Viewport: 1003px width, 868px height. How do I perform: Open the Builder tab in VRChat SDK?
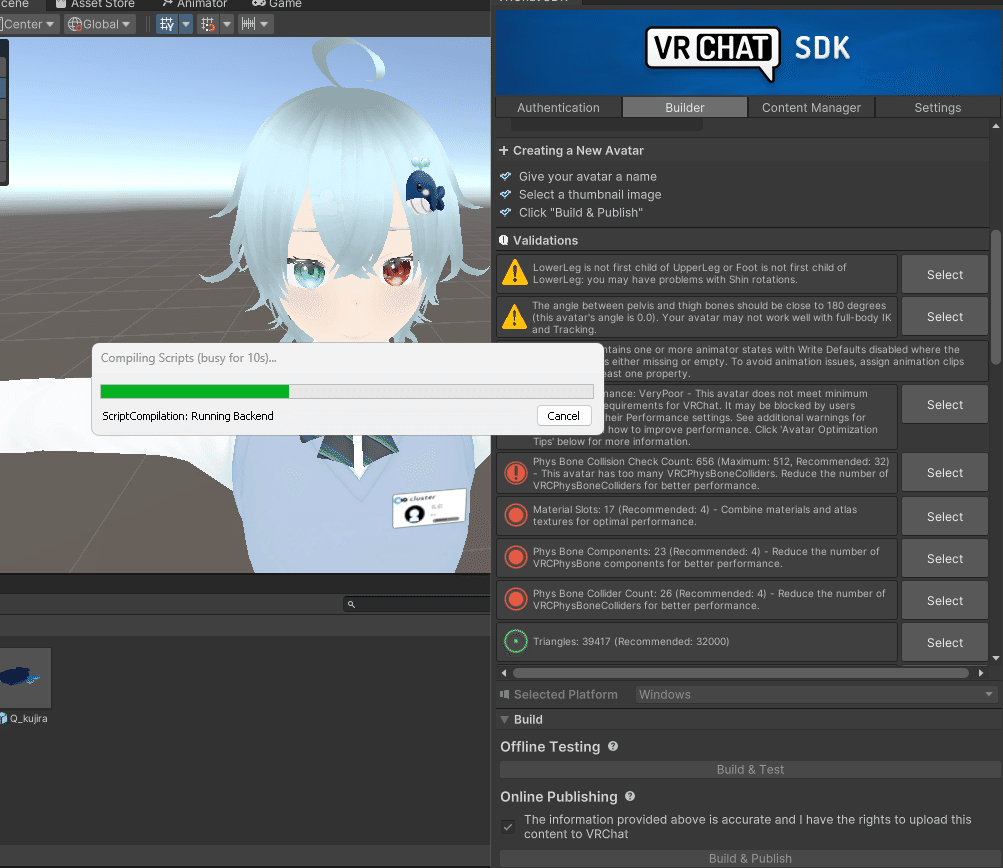click(684, 107)
